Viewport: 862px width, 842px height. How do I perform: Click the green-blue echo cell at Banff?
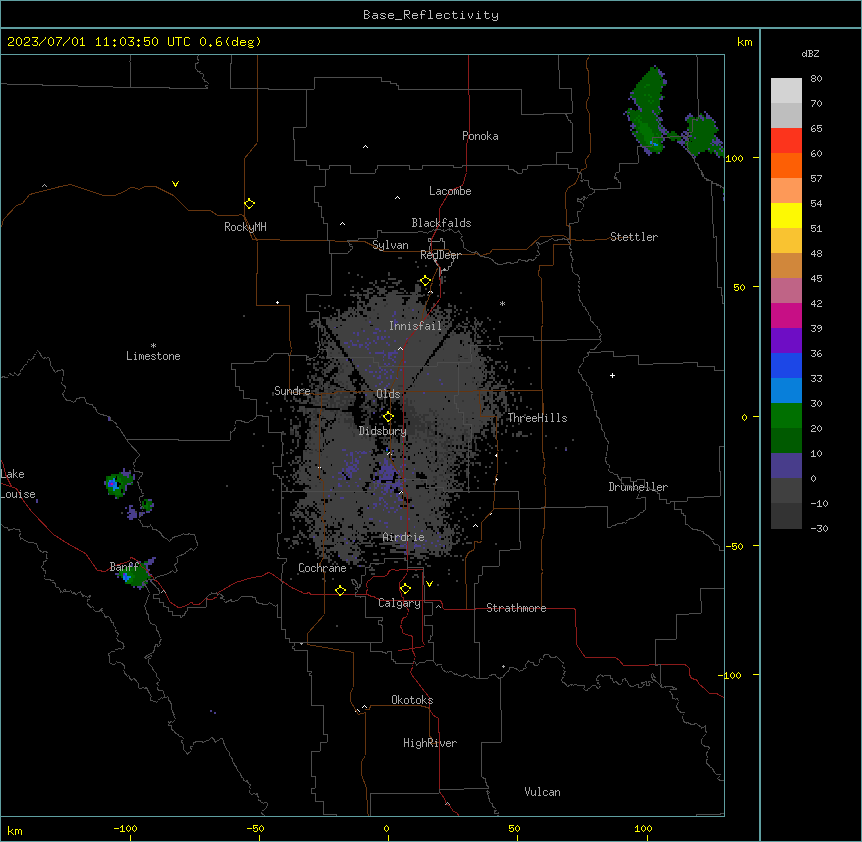(x=135, y=574)
